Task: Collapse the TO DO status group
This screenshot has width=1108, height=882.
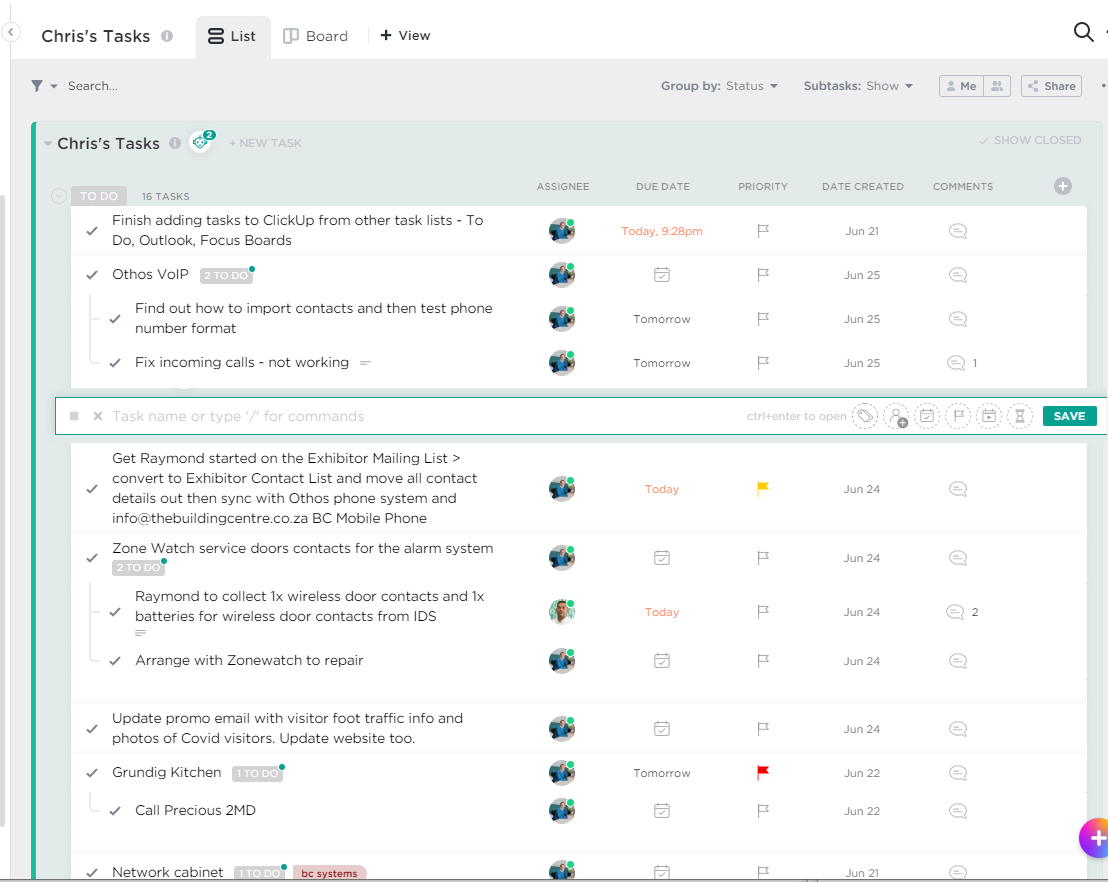Action: pyautogui.click(x=59, y=196)
